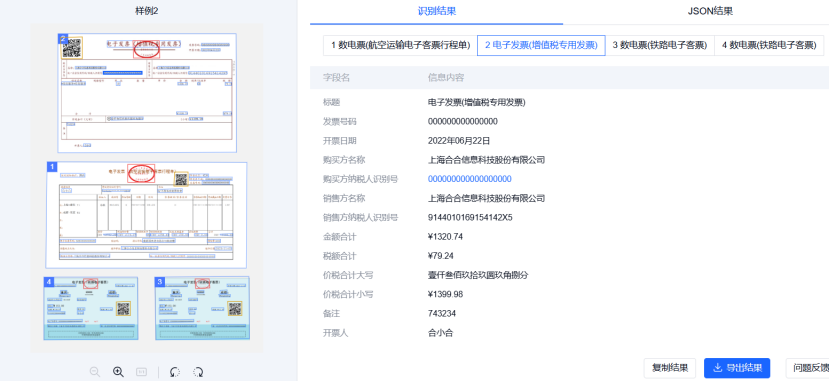Screen dimensions: 830x382
Task: Click the 标题 value 电子发票(增值税专用发票)
Action: [476, 102]
